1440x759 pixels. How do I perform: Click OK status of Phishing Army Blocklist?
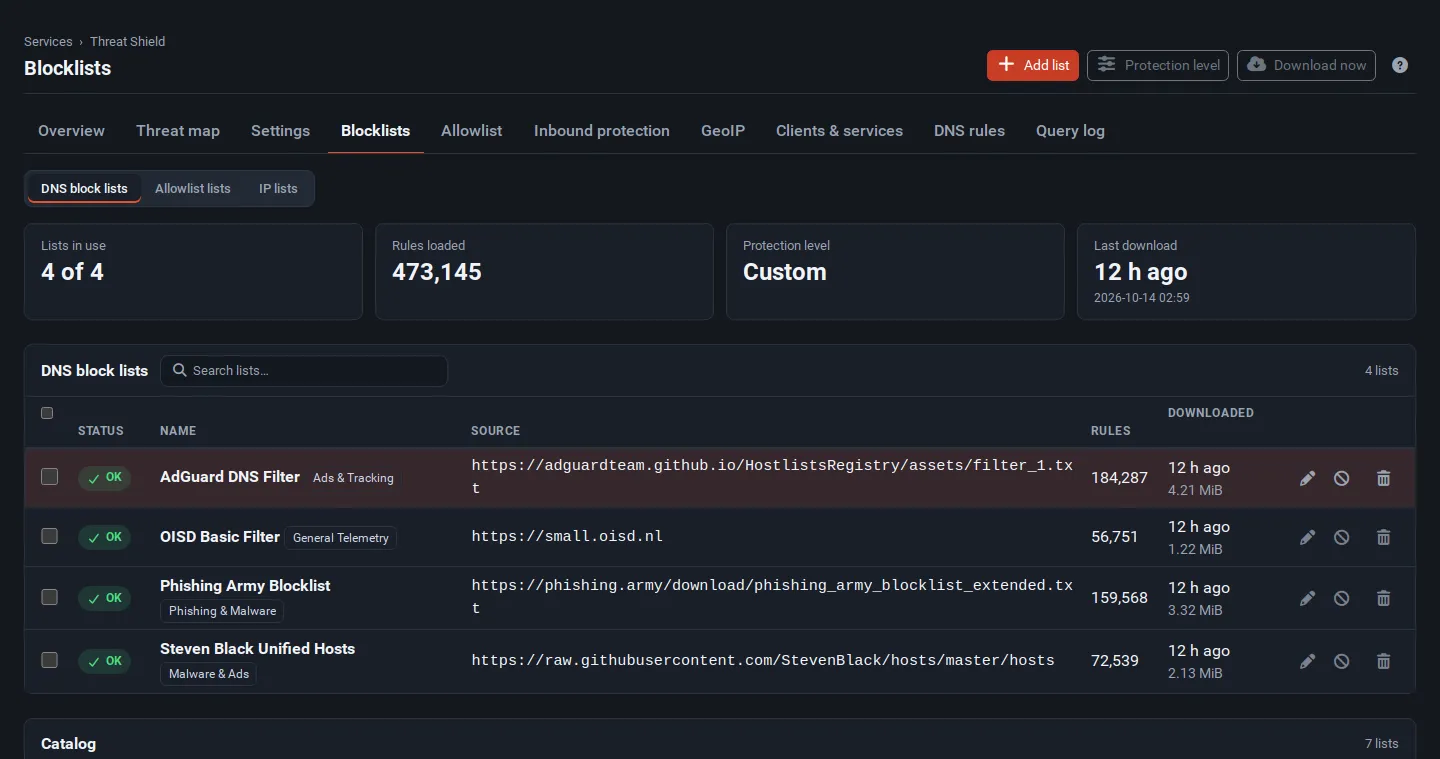[105, 598]
